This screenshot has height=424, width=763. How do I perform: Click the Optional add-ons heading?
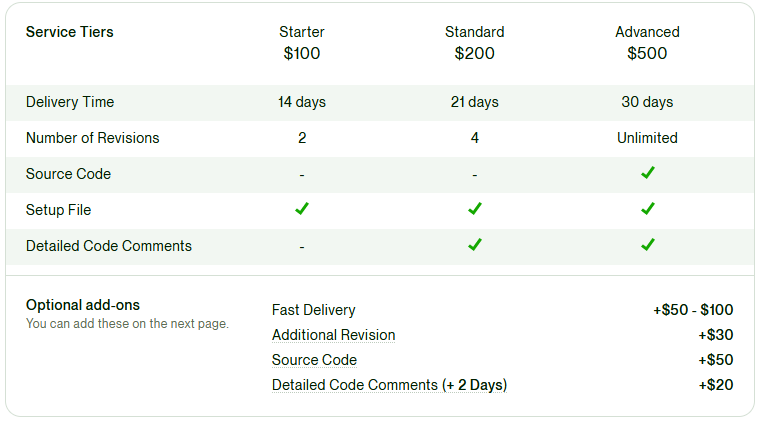(83, 305)
